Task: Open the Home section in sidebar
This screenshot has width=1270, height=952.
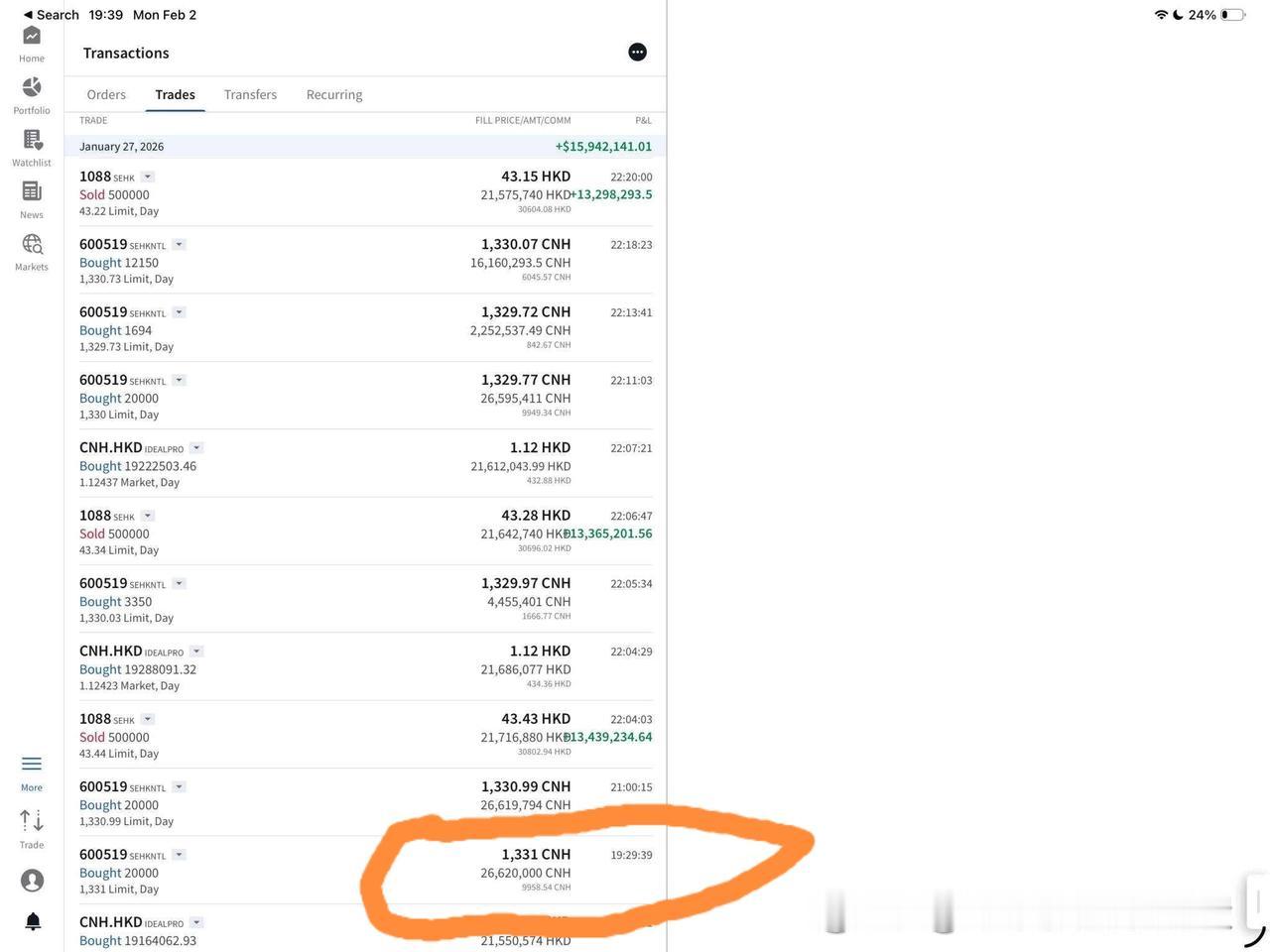Action: [x=32, y=37]
